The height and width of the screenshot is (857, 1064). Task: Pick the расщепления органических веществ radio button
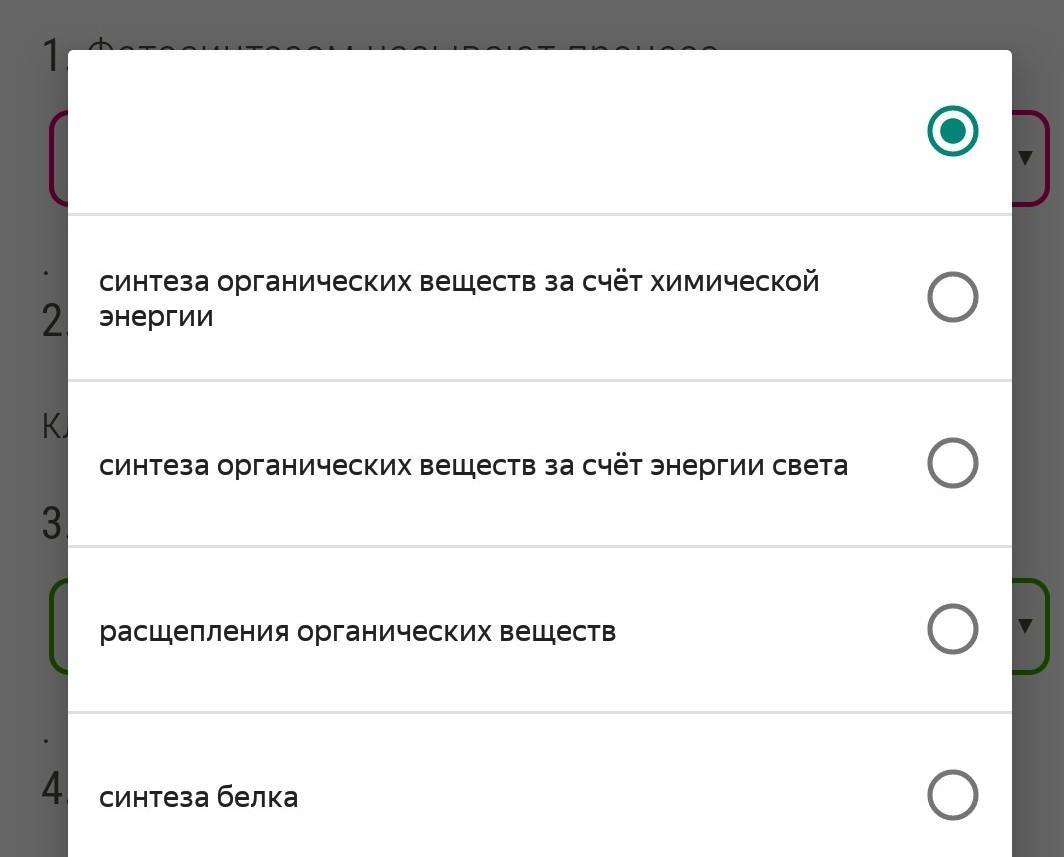tap(952, 629)
